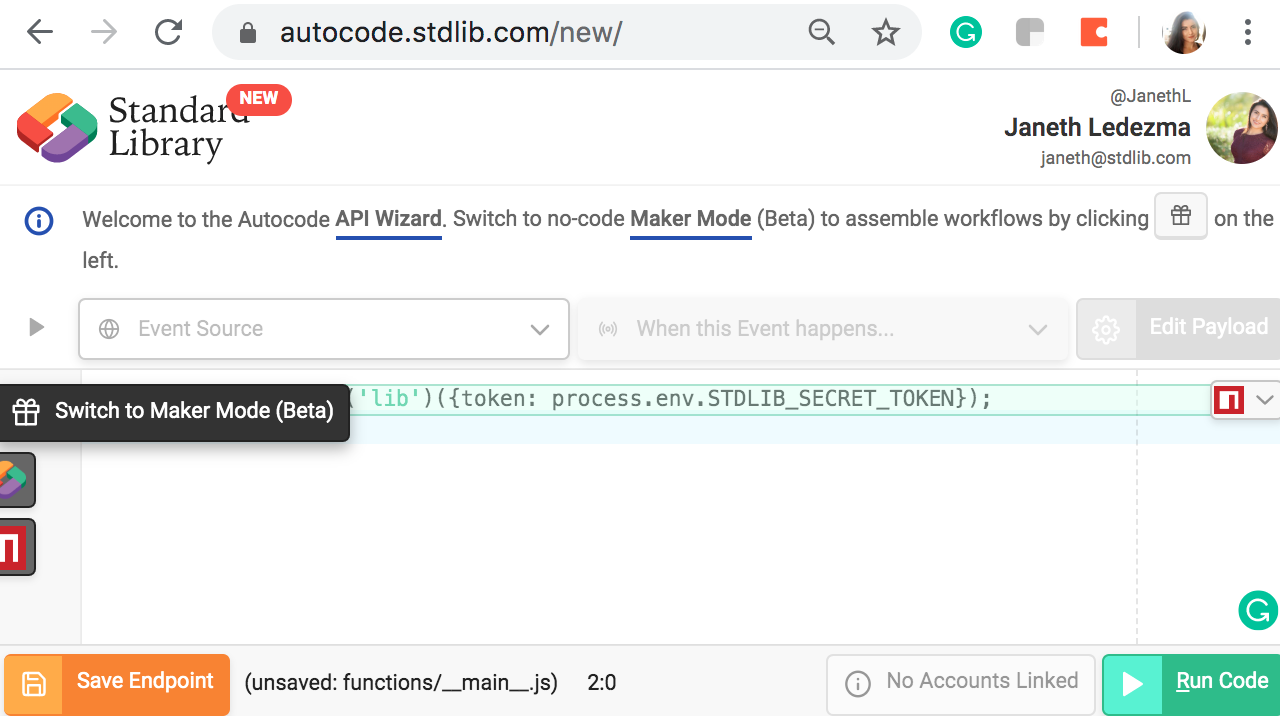Bookmark page with star icon
This screenshot has height=716, width=1280.
click(x=885, y=33)
